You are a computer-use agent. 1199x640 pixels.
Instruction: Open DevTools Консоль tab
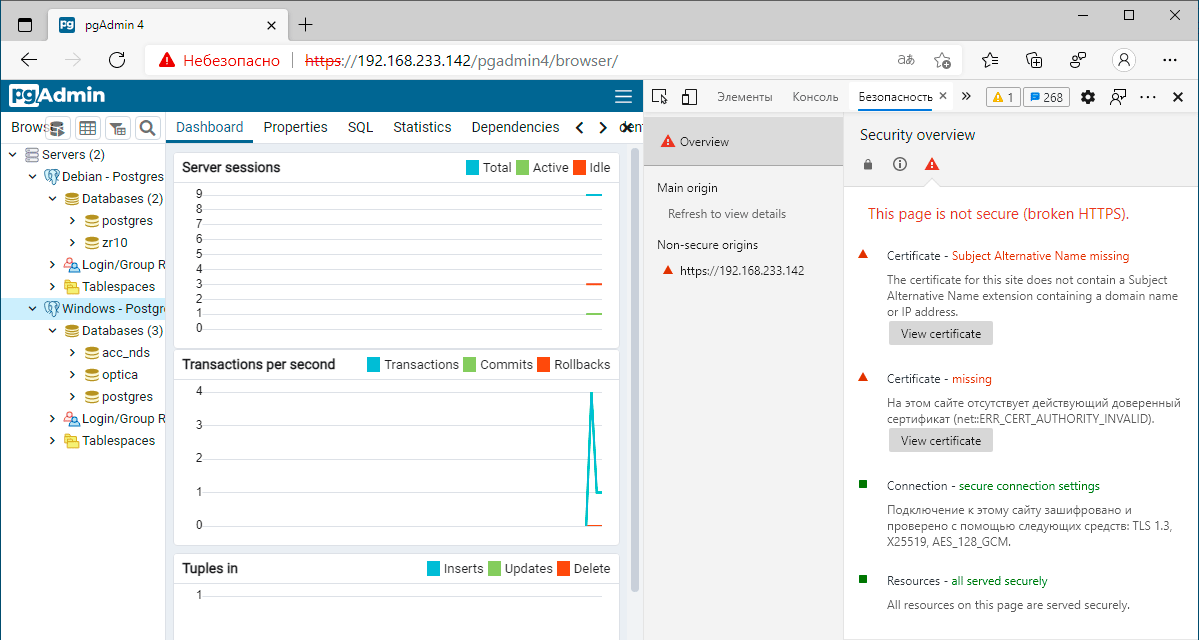815,97
